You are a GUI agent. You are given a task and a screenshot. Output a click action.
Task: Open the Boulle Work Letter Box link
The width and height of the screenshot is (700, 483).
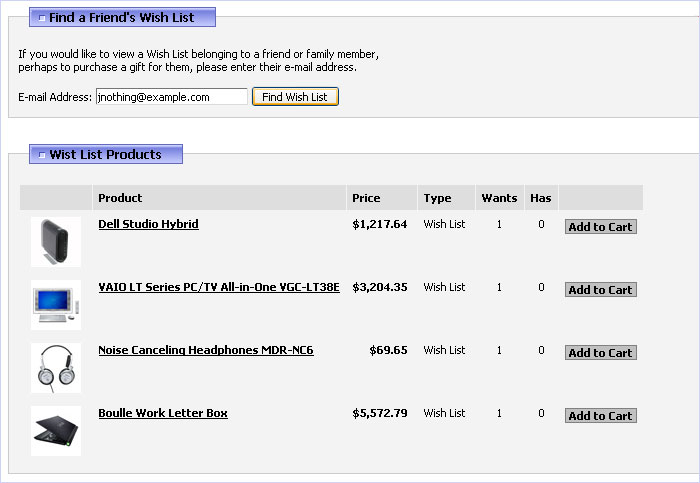[163, 413]
